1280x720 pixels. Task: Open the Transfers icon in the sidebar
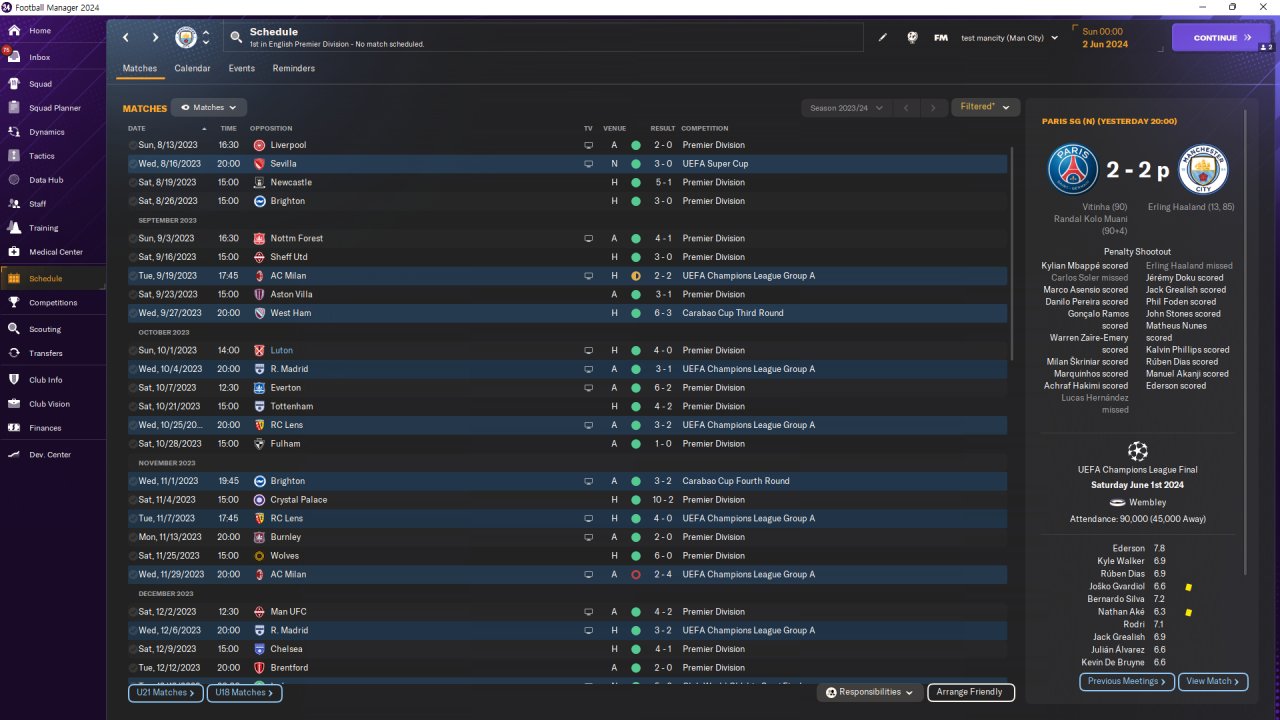tap(14, 353)
